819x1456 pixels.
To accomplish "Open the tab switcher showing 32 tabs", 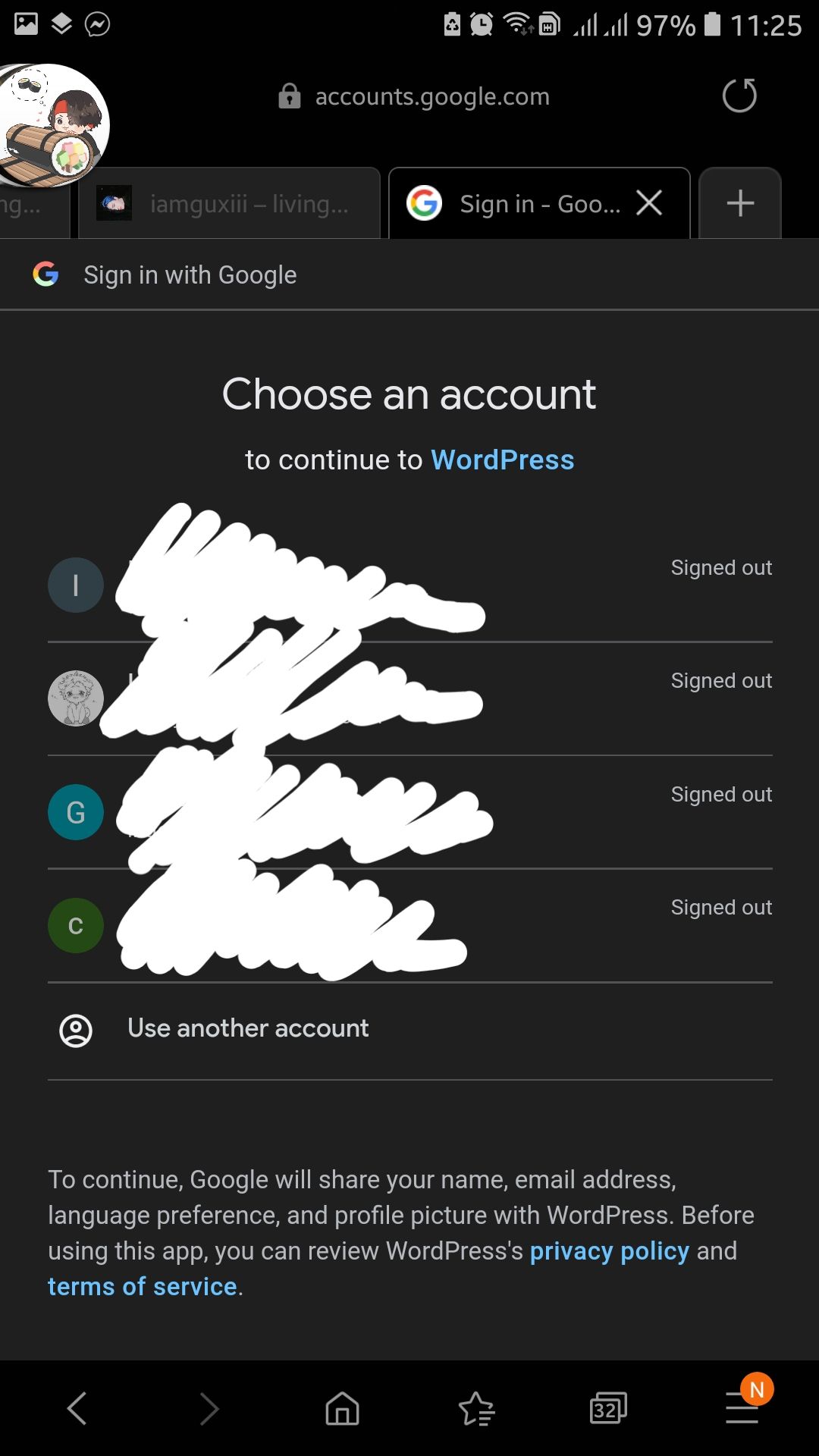I will tap(608, 1409).
